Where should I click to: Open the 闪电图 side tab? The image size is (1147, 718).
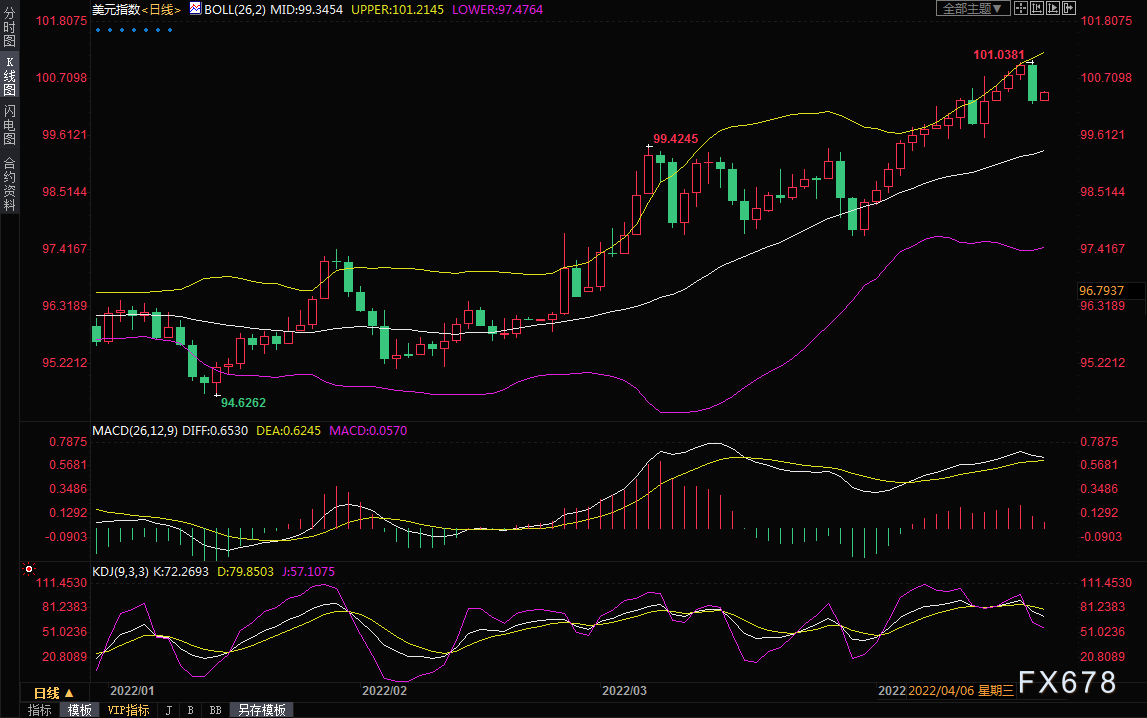(x=10, y=125)
